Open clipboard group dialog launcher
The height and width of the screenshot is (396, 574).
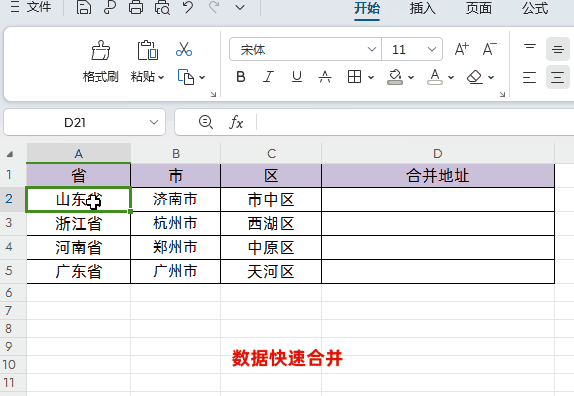click(213, 94)
